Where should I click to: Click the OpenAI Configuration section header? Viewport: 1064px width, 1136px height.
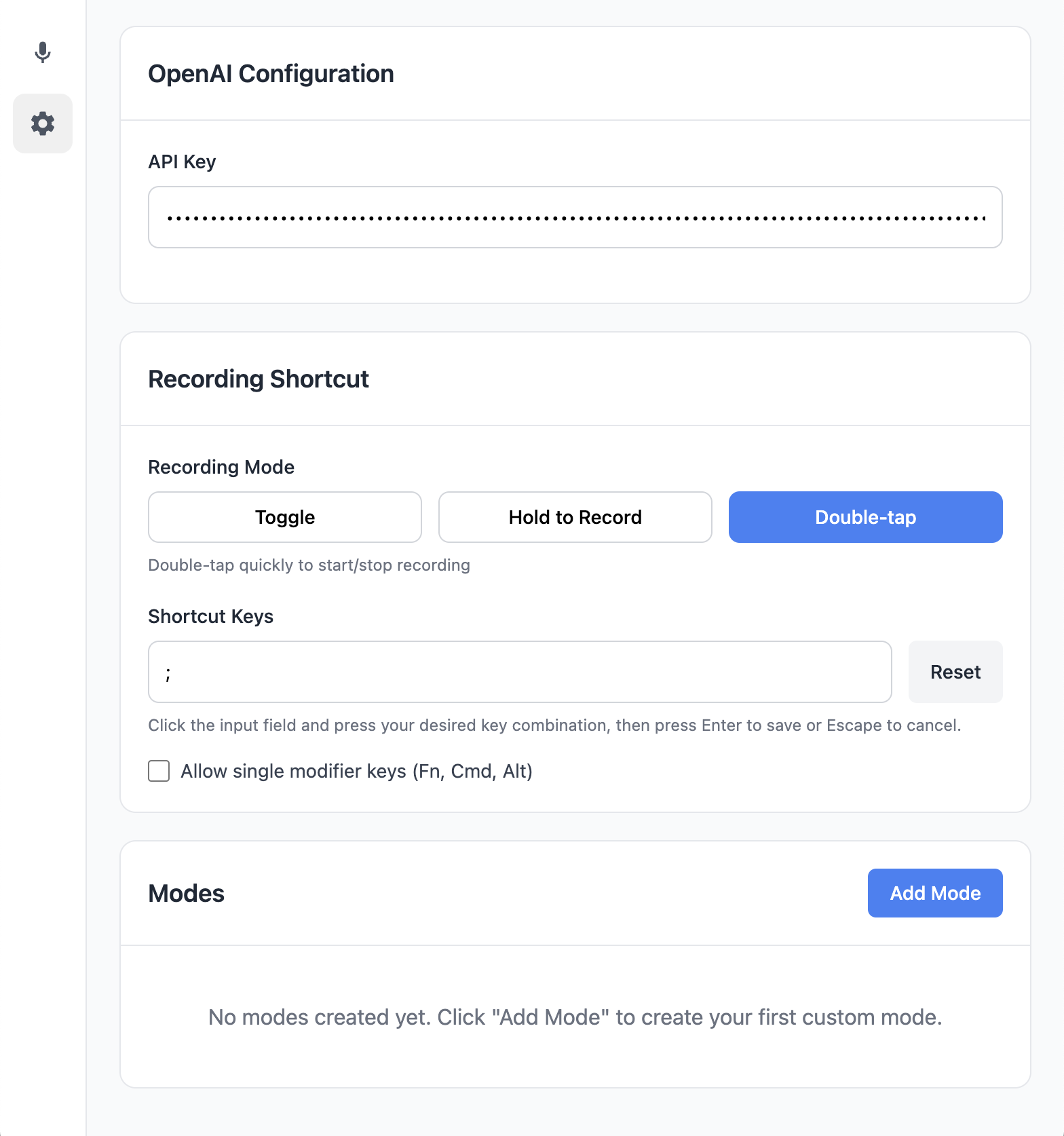[271, 73]
